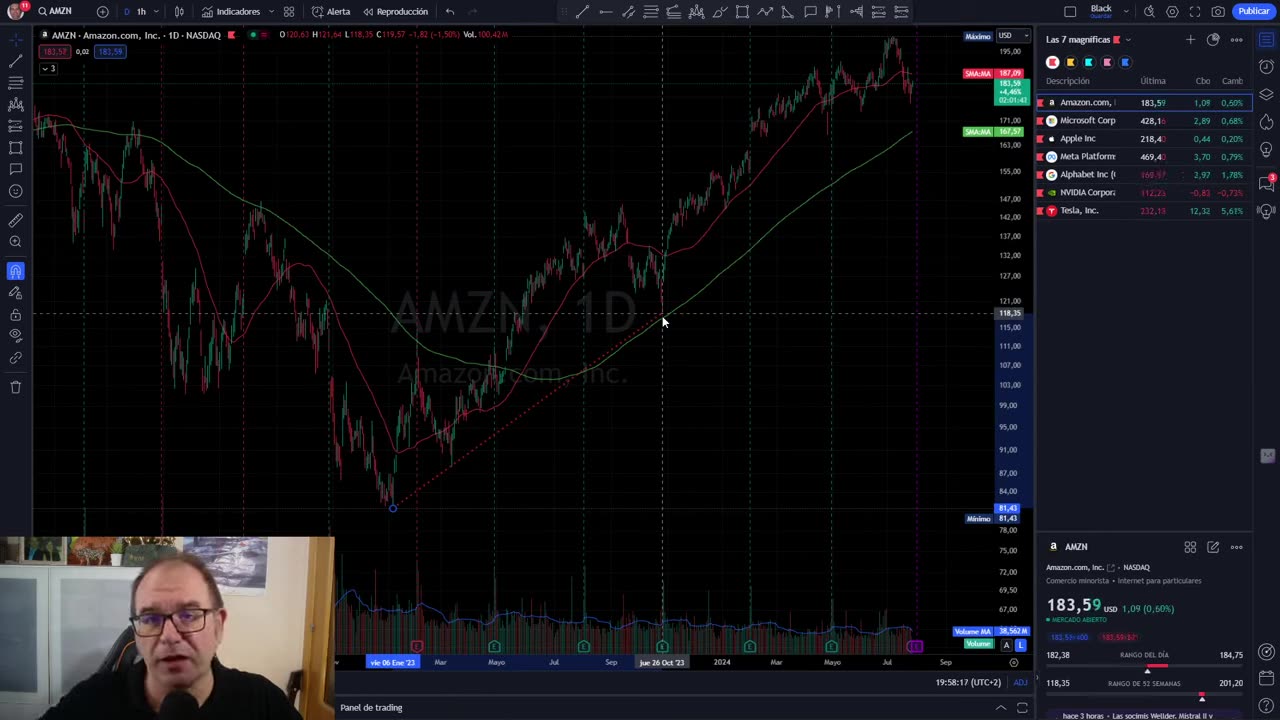1280x720 pixels.
Task: Select Apple Inc in watchlist
Action: tap(1144, 139)
